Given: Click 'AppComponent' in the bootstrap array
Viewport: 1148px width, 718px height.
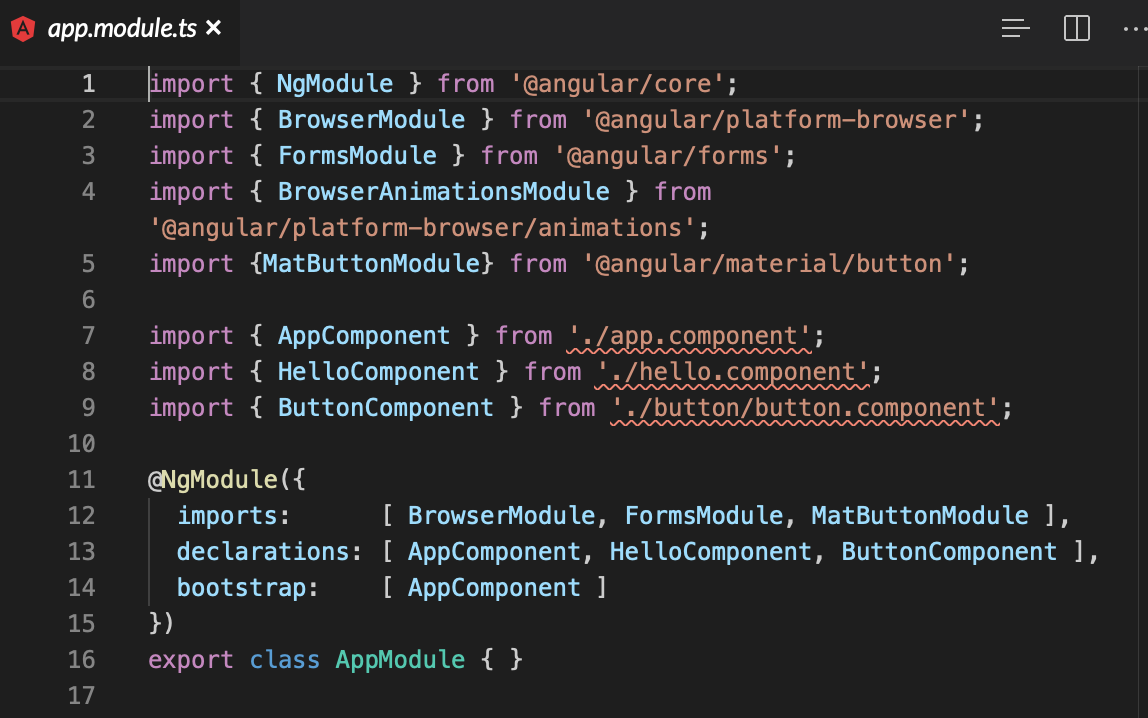Looking at the screenshot, I should (x=493, y=588).
